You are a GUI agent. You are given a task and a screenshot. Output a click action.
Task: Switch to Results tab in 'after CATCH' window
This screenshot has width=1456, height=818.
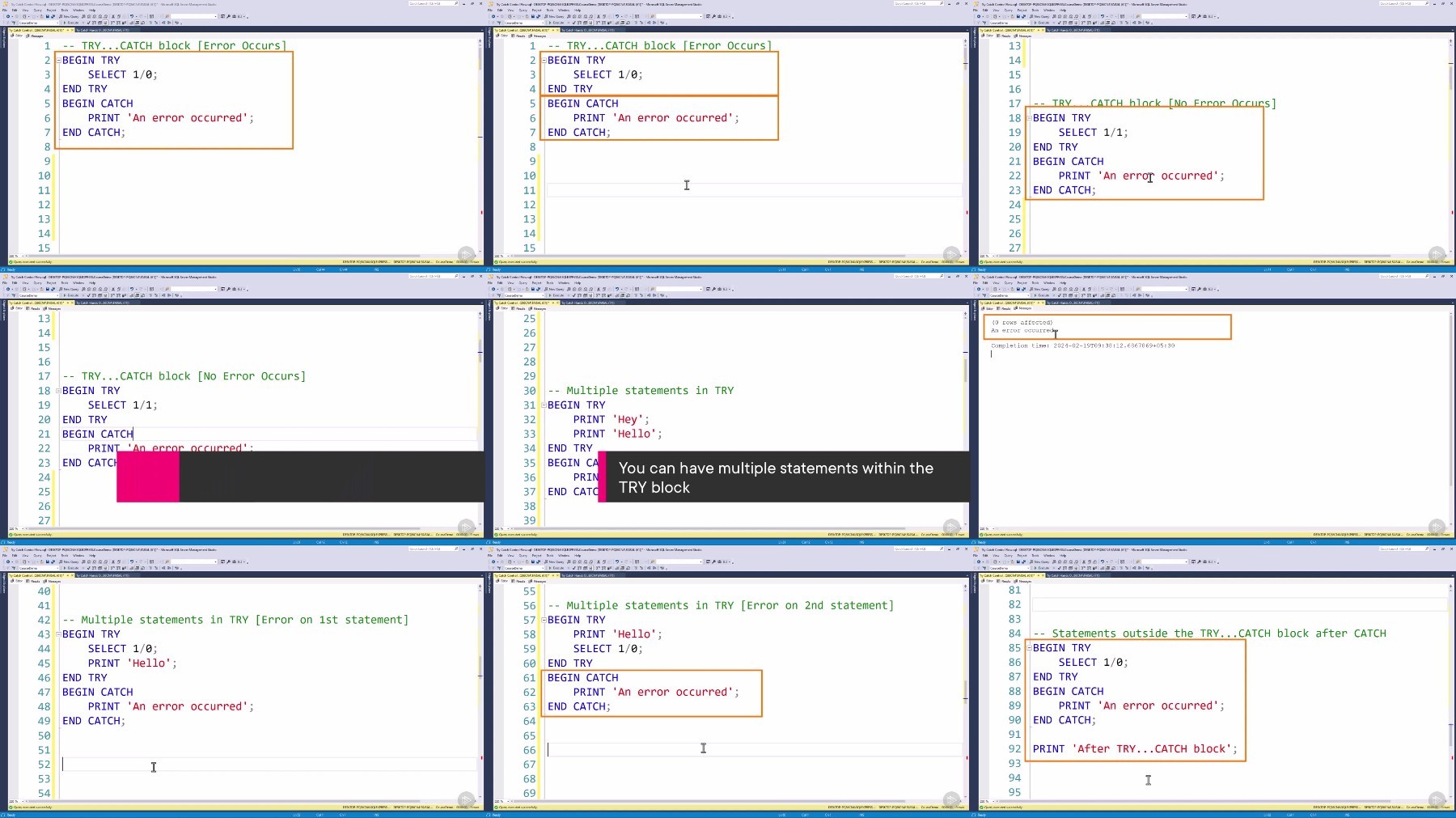coord(1004,581)
